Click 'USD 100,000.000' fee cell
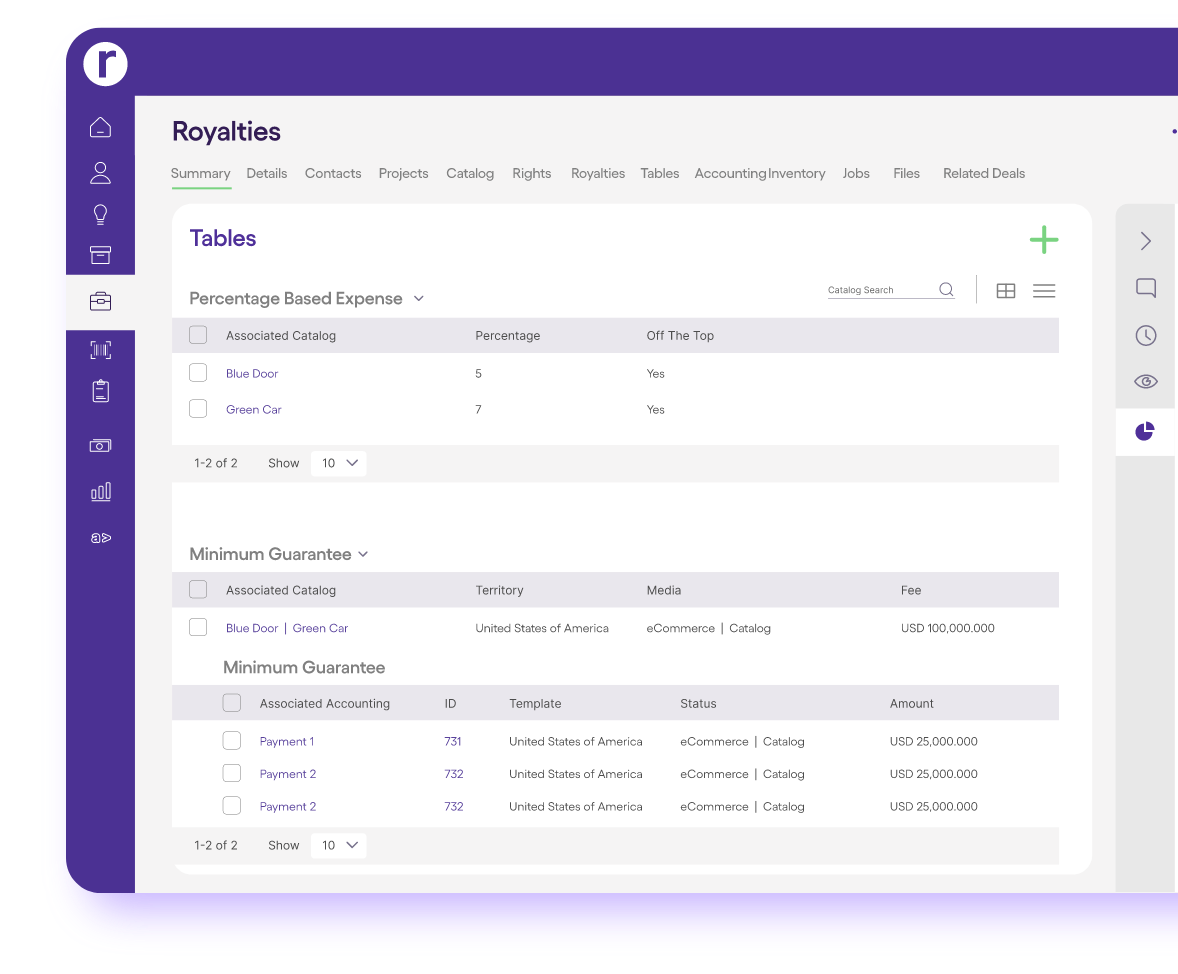Screen dimensions: 1178x974 pyautogui.click(x=947, y=628)
